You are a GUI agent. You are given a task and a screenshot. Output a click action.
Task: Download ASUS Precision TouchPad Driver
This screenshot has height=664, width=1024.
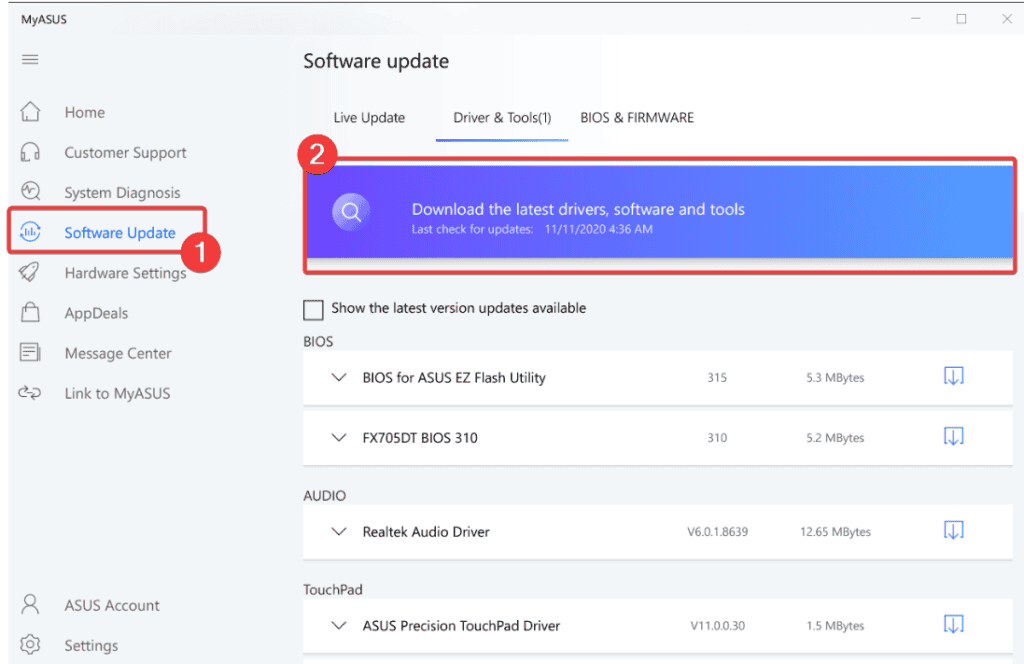953,624
